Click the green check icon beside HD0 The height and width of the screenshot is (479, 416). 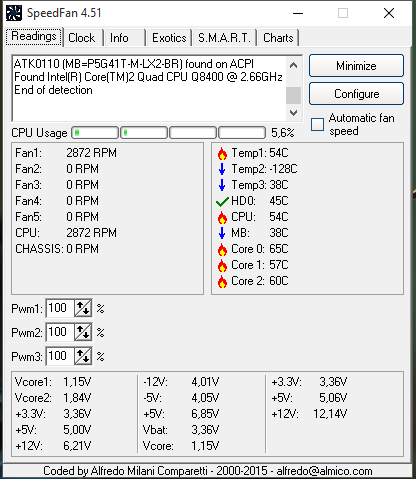click(222, 201)
